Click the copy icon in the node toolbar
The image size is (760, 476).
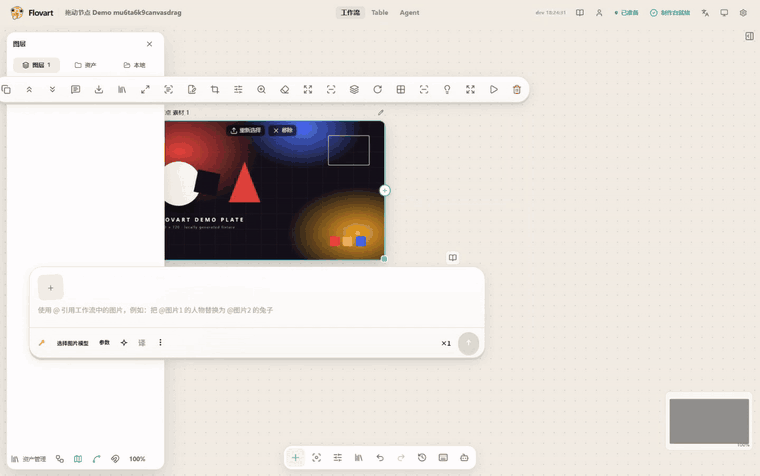(6, 90)
